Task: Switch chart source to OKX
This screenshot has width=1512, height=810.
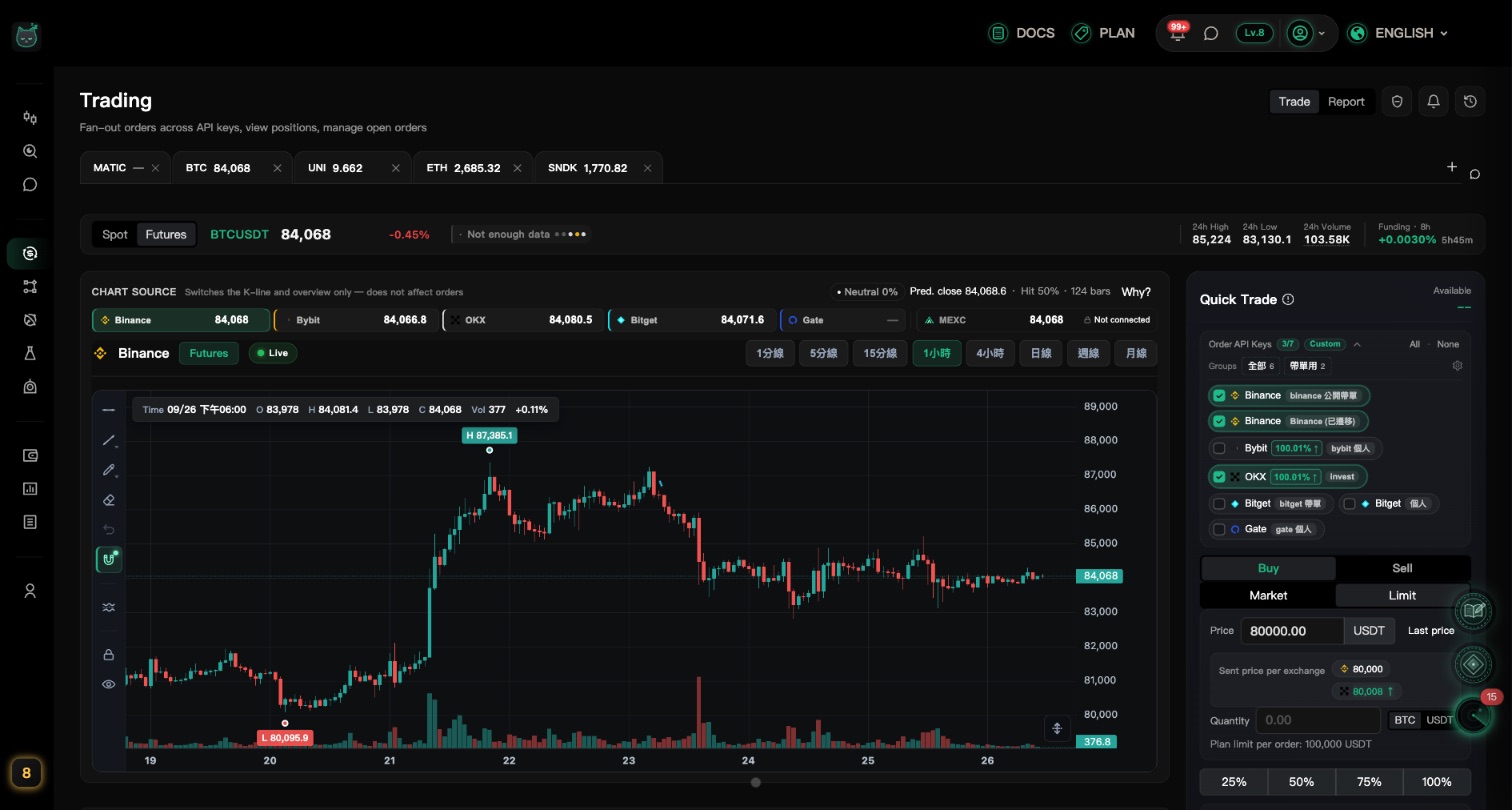Action: click(x=522, y=320)
